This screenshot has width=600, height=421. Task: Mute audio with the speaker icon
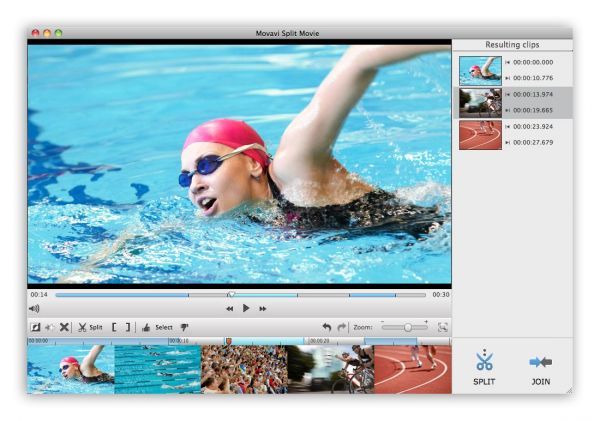(x=34, y=309)
